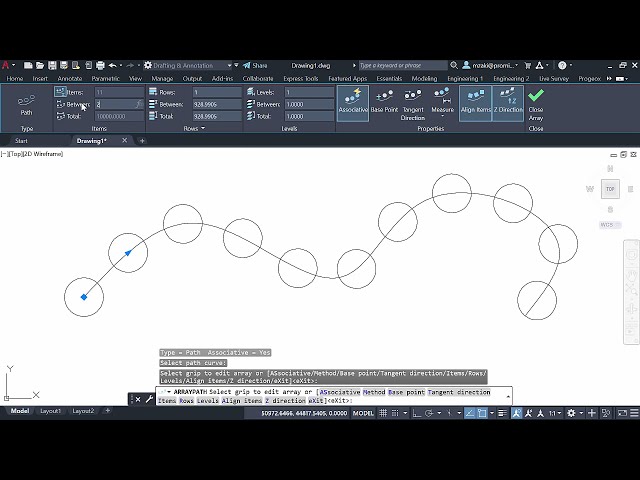Image resolution: width=640 pixels, height=480 pixels.
Task: Open the Drafting & Annotation workspace dropdown
Action: click(x=229, y=65)
